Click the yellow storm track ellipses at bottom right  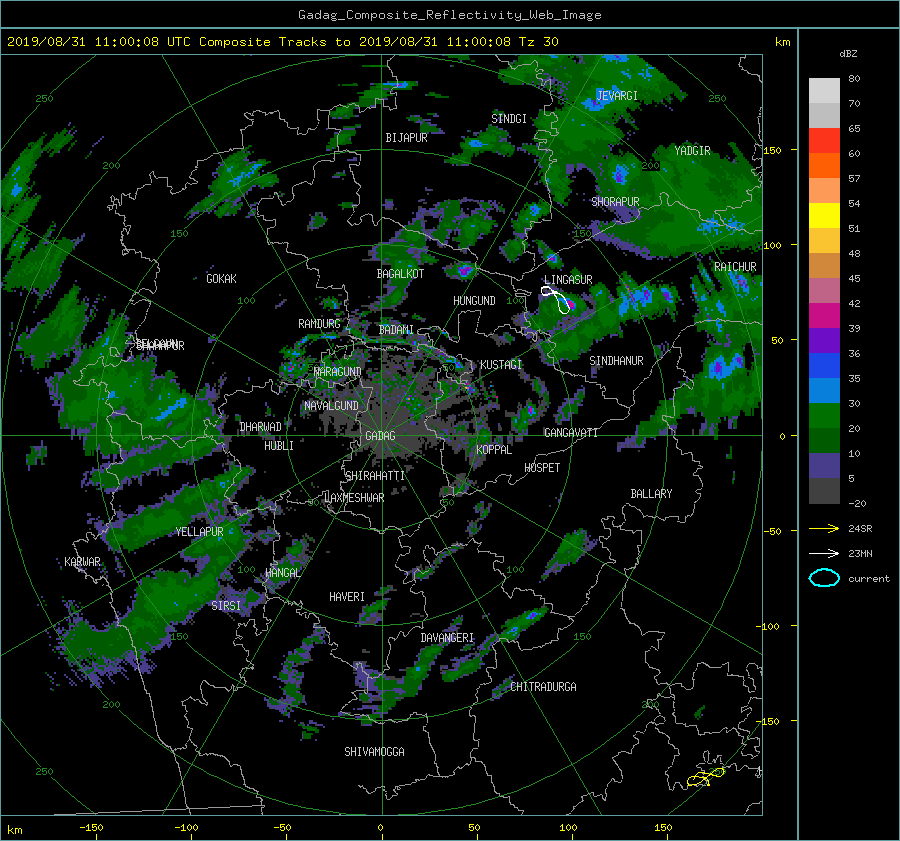[x=705, y=777]
